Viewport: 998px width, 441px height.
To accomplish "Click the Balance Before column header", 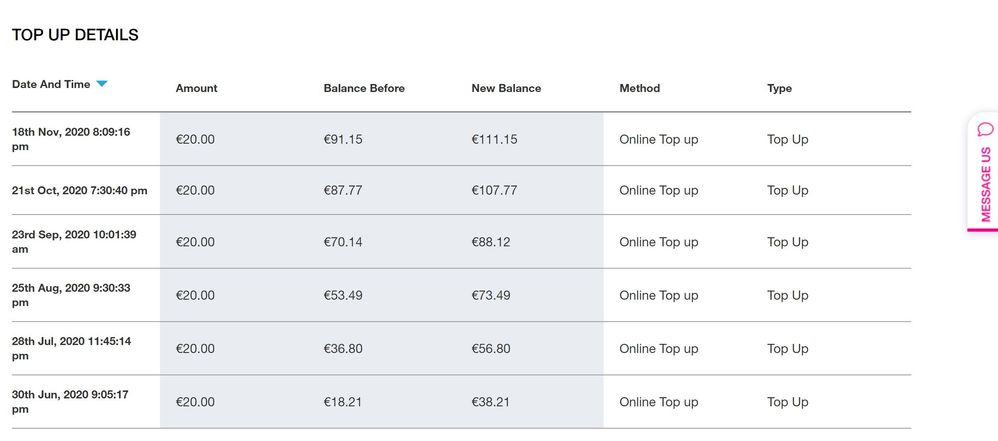I will (364, 88).
